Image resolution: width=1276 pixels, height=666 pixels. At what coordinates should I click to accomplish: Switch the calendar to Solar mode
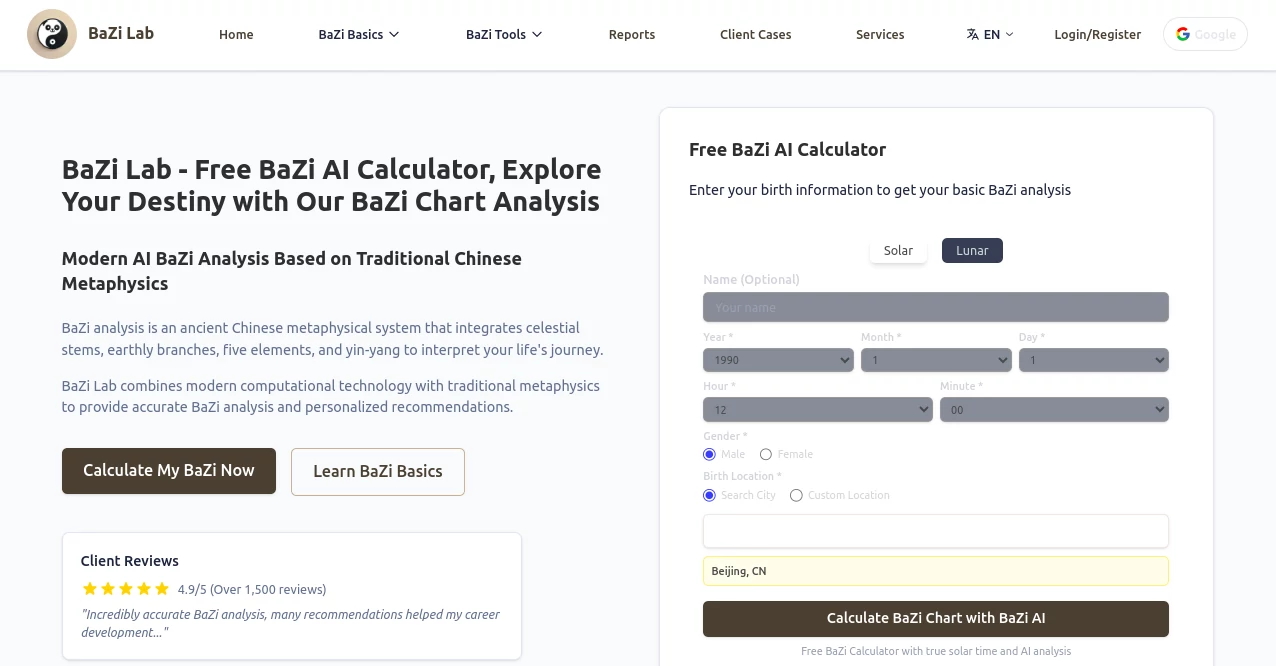point(897,250)
